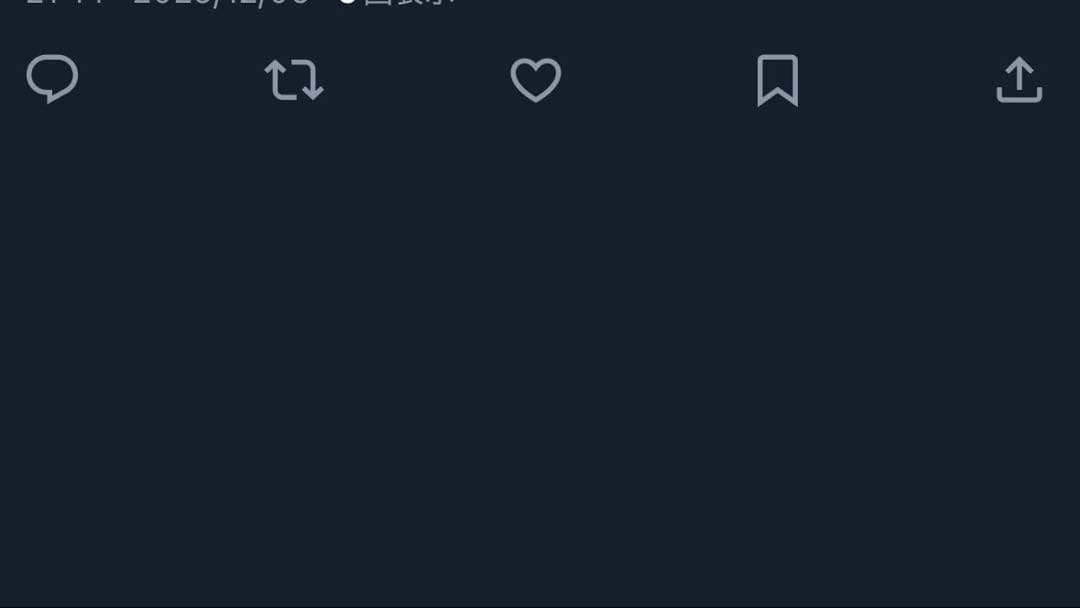Like the post with the heart icon
1080x608 pixels.
tap(536, 80)
